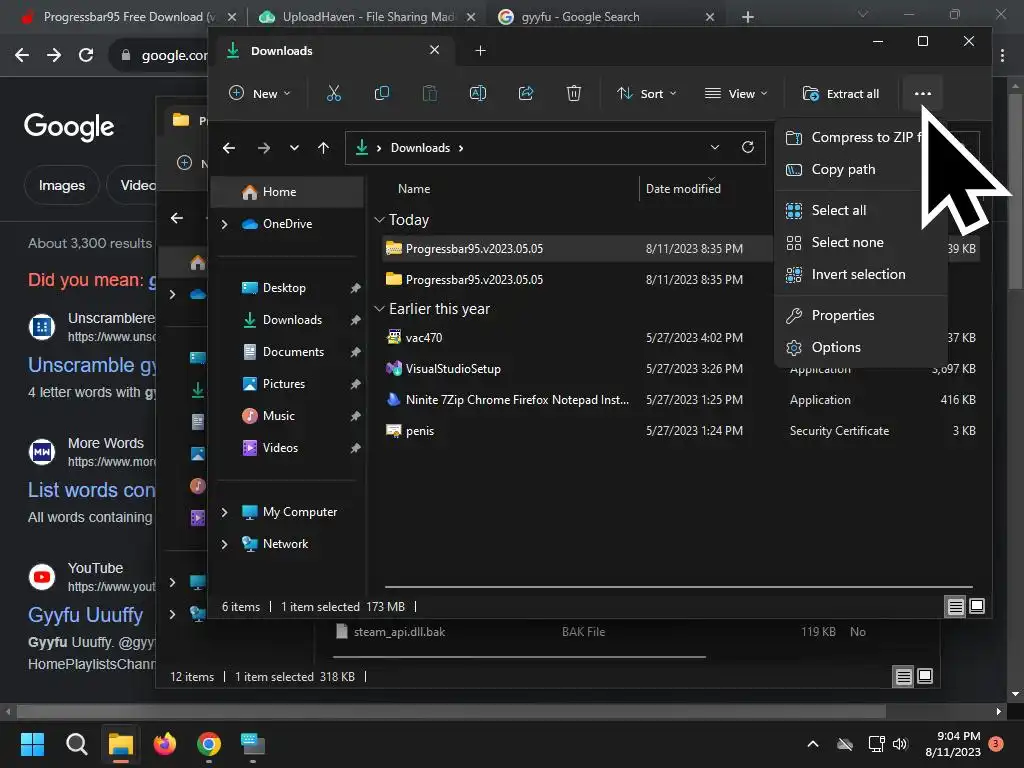Click the Copy icon in Explorer toolbar
This screenshot has height=768, width=1024.
click(x=381, y=93)
